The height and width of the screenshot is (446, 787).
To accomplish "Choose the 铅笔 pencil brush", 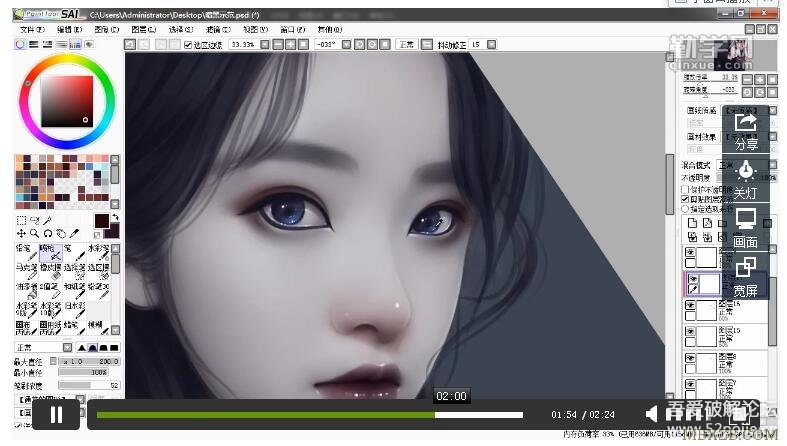I will tap(26, 252).
